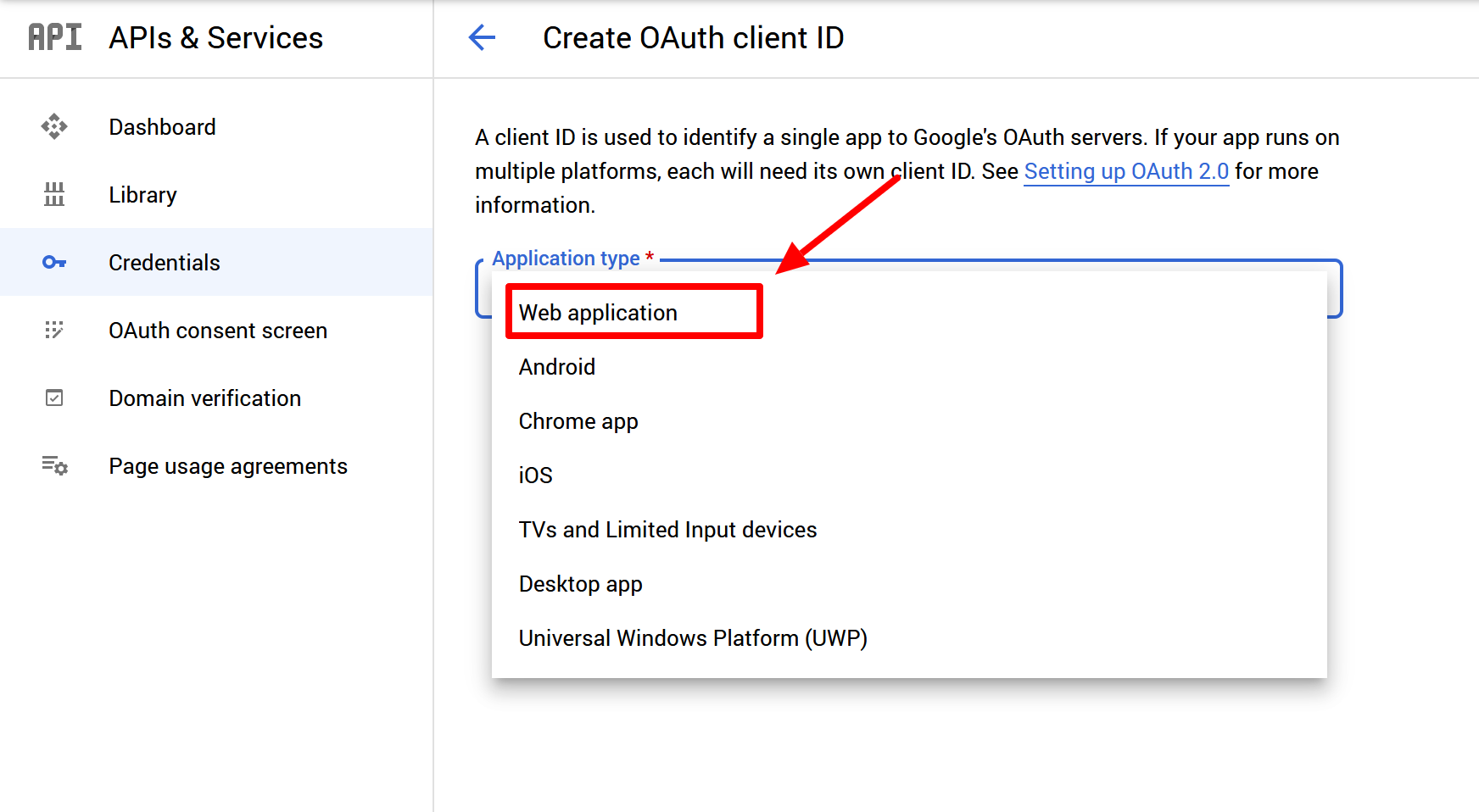1479x812 pixels.
Task: Click the Library grid icon
Action: pos(54,194)
